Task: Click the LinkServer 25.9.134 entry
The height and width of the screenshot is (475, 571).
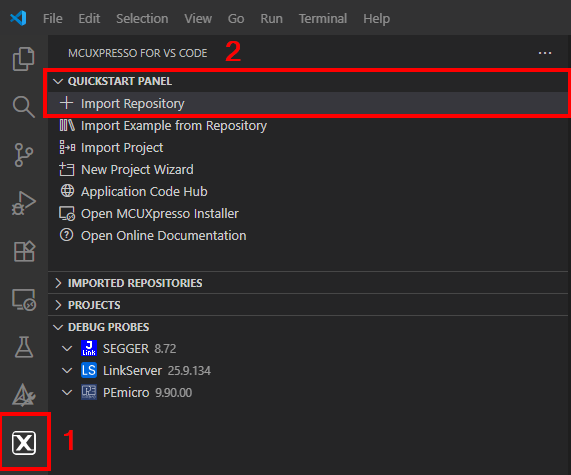Action: point(307,370)
